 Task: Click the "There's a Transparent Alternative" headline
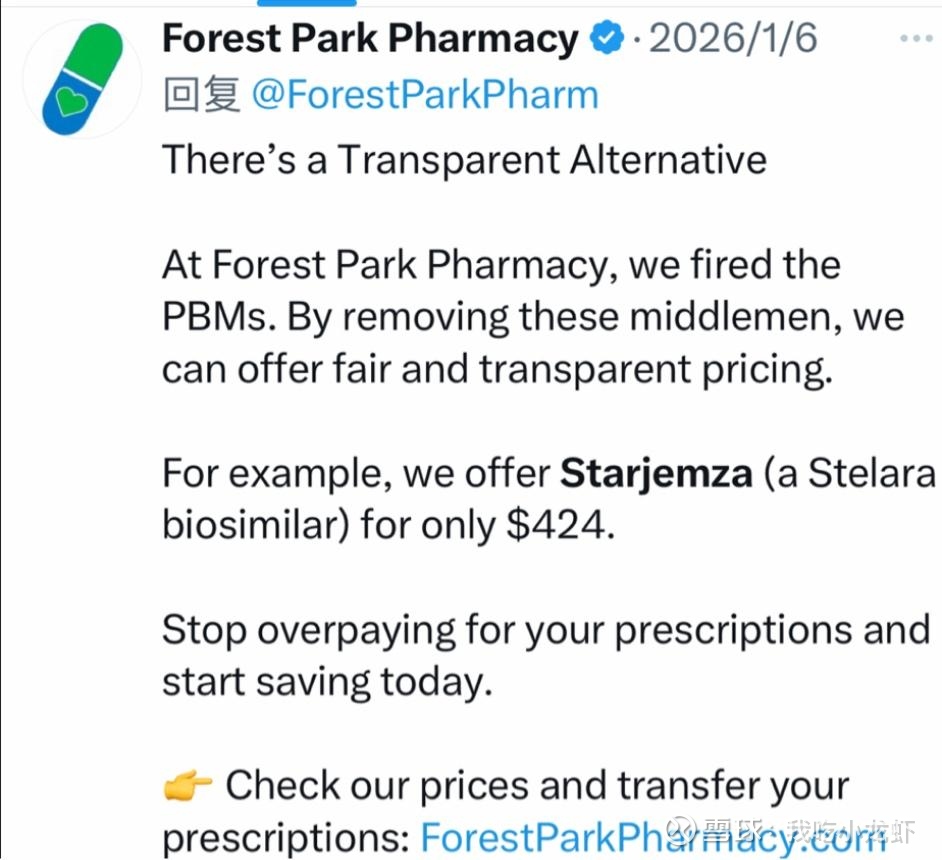coord(464,160)
